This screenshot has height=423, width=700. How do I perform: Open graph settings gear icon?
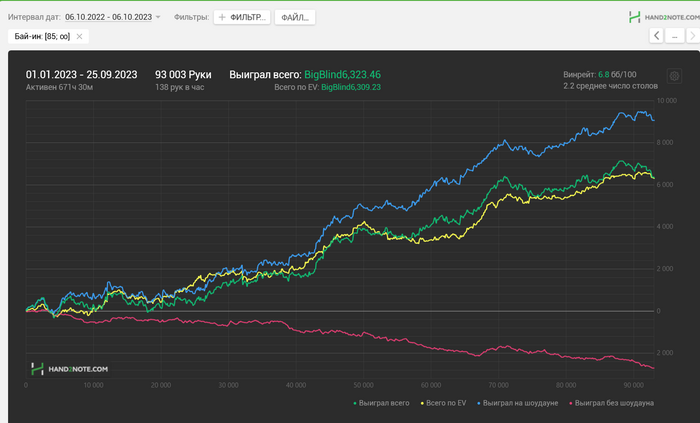click(x=674, y=76)
